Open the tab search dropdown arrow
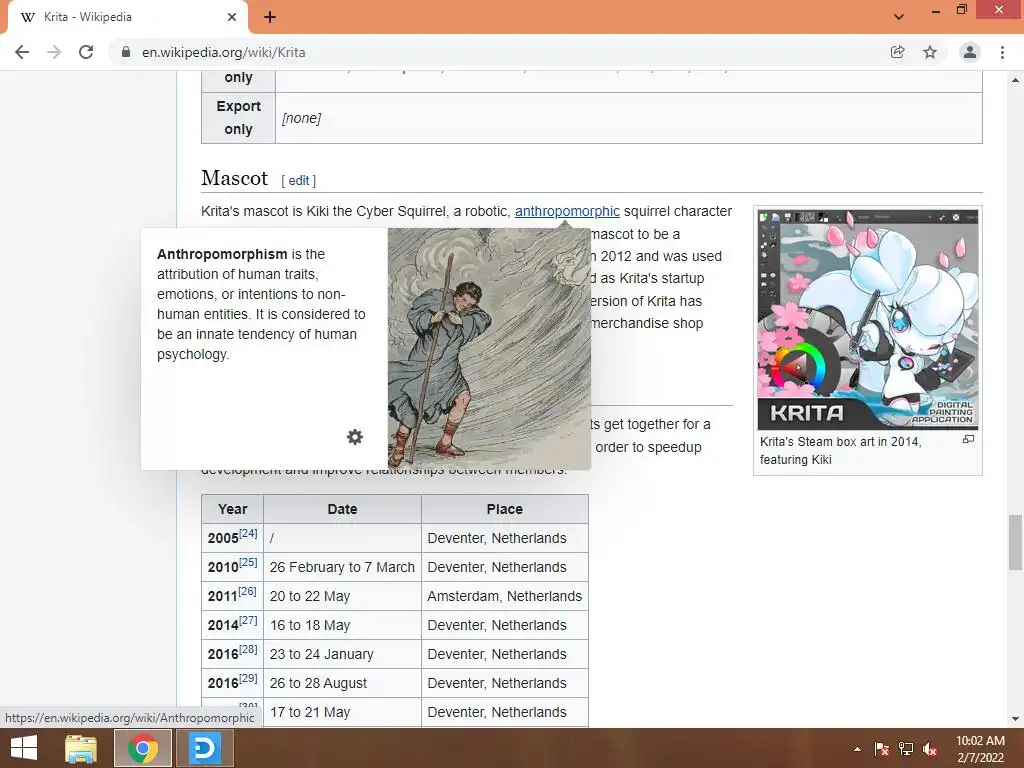 click(899, 17)
